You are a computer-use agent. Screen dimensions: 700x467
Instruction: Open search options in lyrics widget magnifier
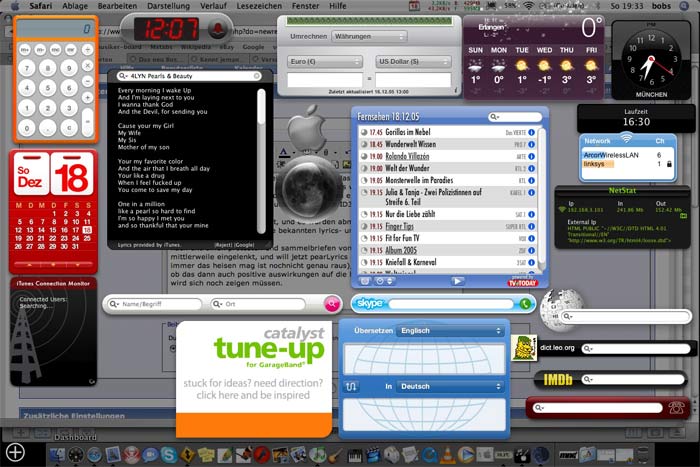(123, 76)
